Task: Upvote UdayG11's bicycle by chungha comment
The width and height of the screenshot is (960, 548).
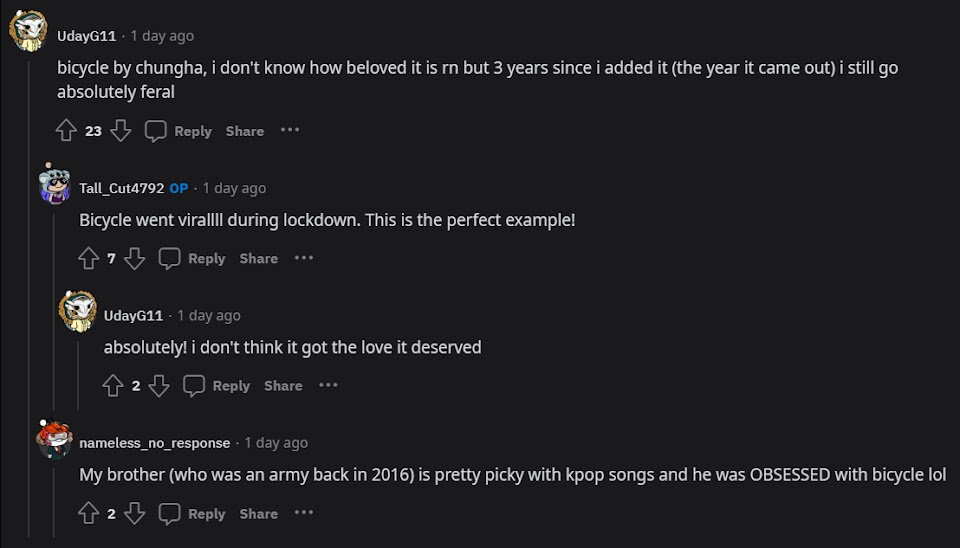Action: (66, 131)
